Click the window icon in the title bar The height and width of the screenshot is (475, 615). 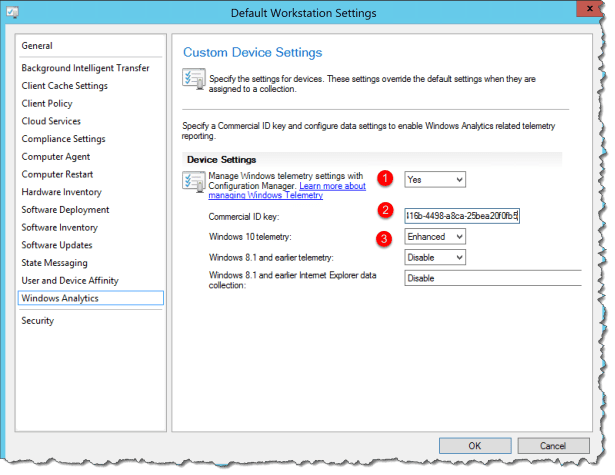(x=12, y=12)
